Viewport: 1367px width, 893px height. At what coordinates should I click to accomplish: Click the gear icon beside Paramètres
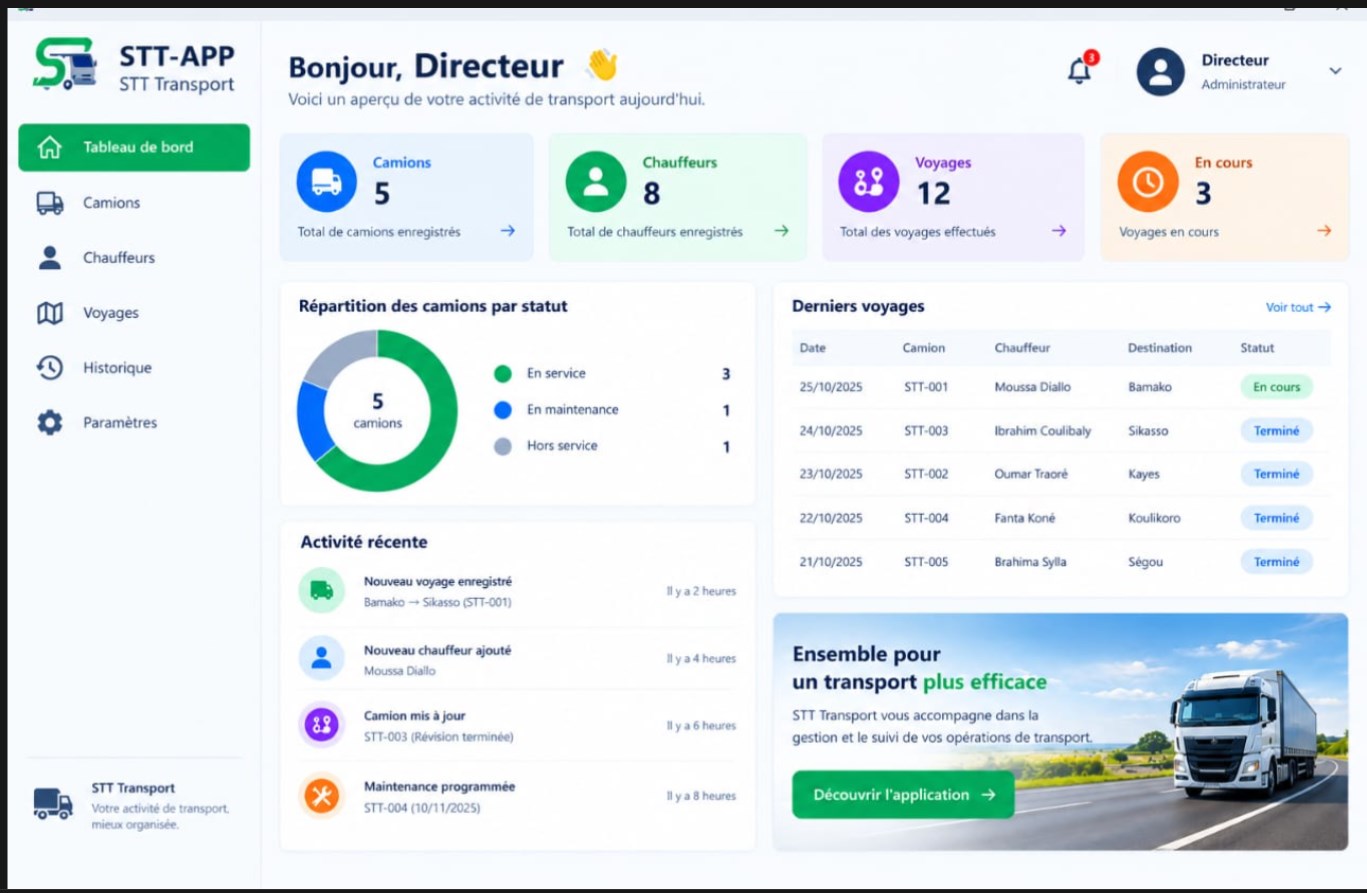49,423
